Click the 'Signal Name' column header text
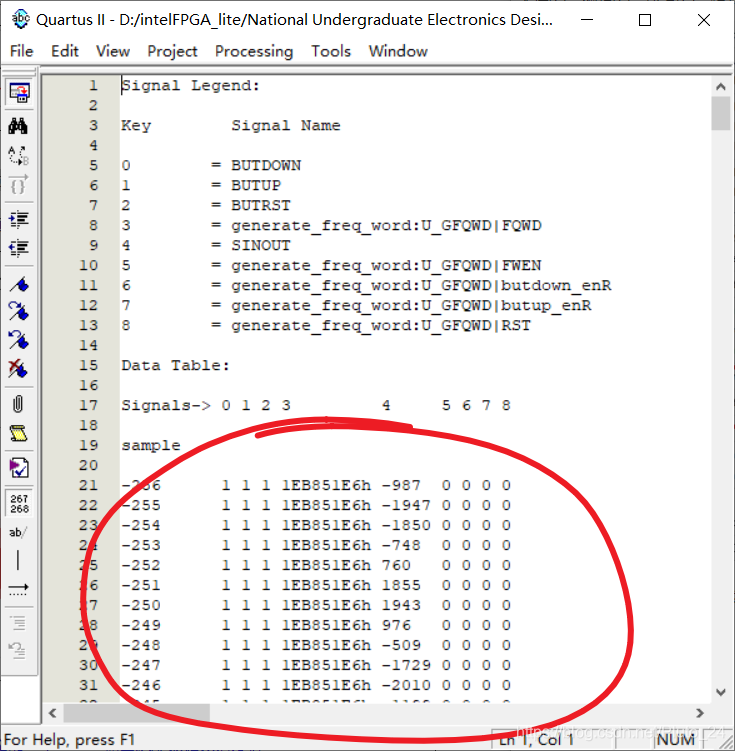Image resolution: width=735 pixels, height=751 pixels. 286,125
